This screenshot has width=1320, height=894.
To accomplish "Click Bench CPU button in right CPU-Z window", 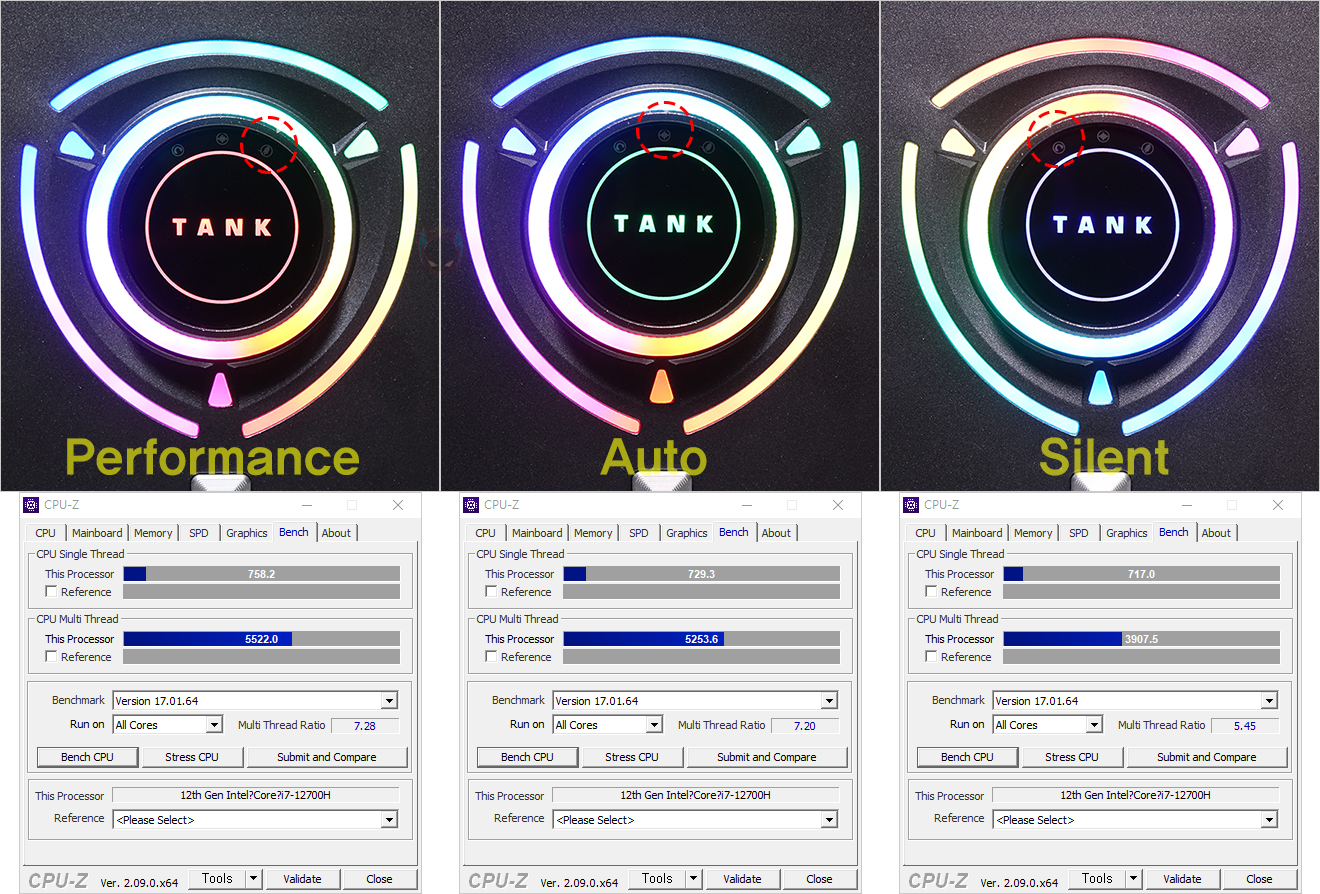I will (967, 757).
